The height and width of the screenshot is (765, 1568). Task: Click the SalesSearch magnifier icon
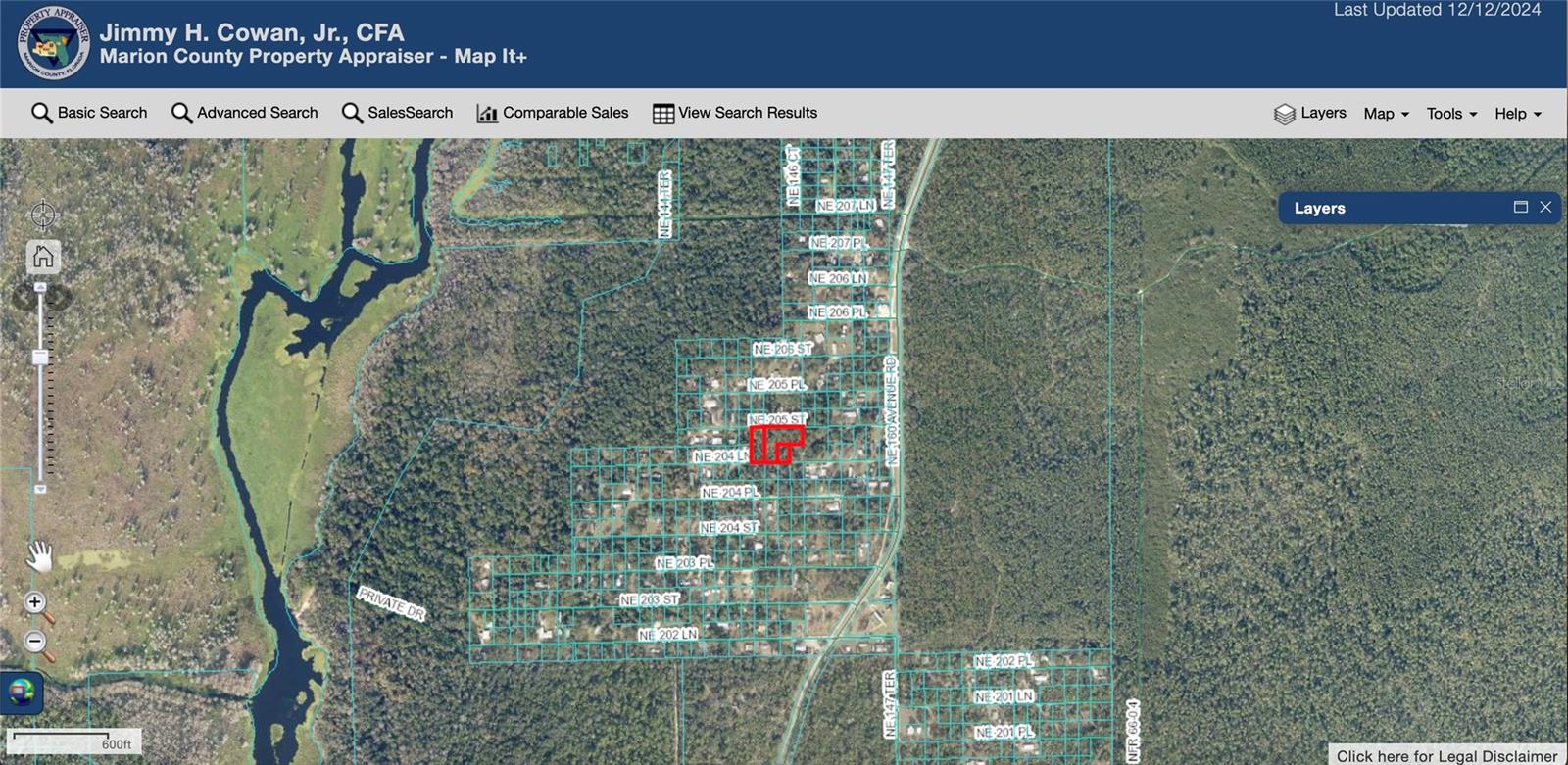(x=352, y=113)
